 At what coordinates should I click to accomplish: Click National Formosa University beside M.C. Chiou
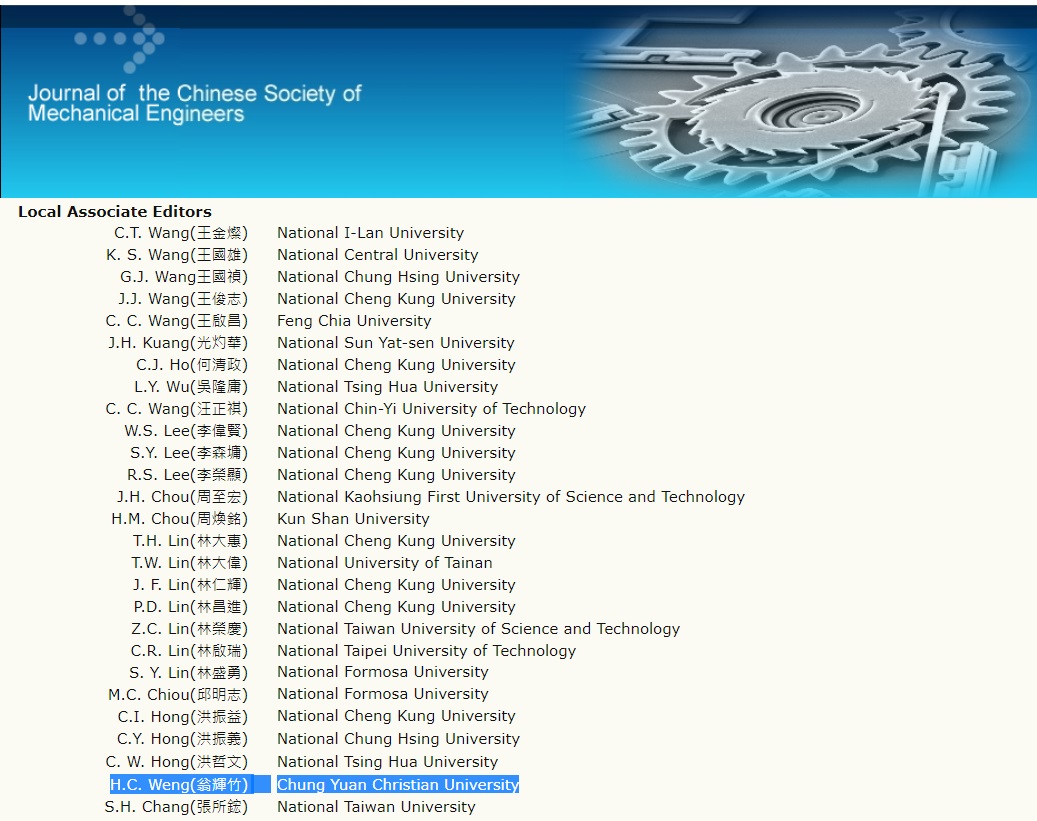click(x=383, y=694)
